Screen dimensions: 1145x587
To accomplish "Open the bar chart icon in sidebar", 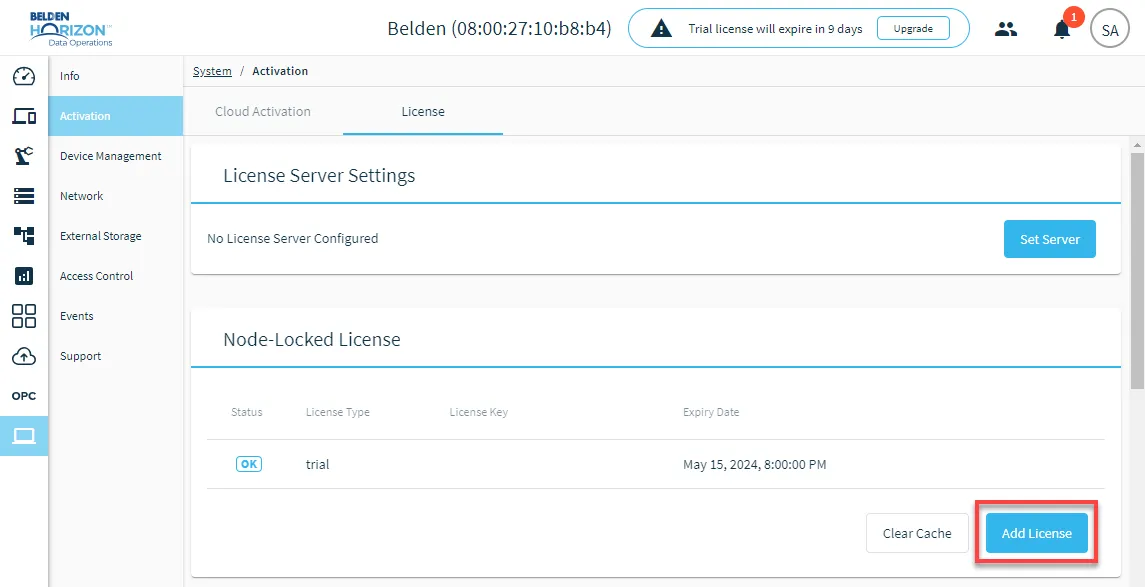I will tap(24, 276).
